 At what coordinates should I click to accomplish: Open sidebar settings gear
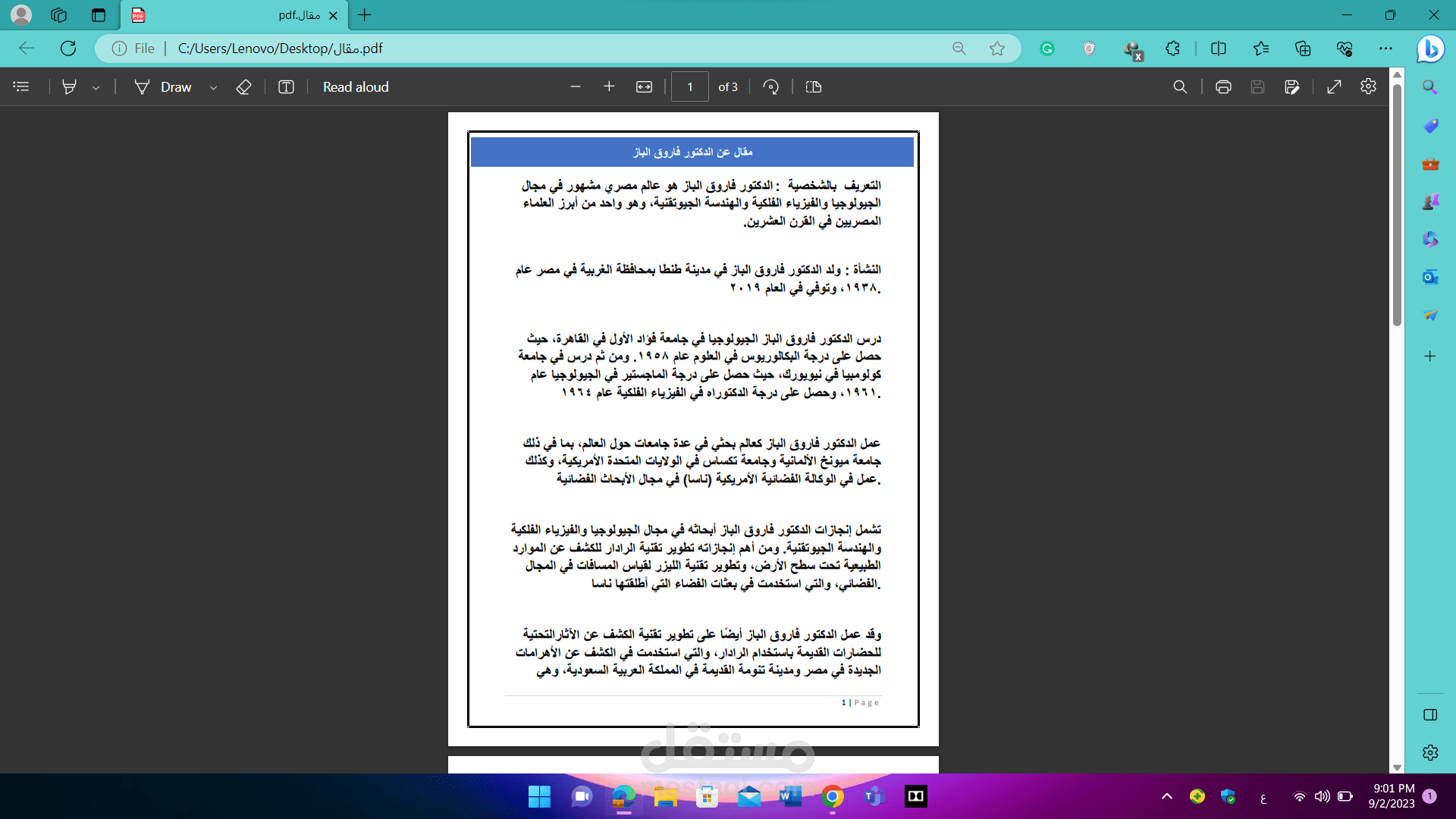1430,752
